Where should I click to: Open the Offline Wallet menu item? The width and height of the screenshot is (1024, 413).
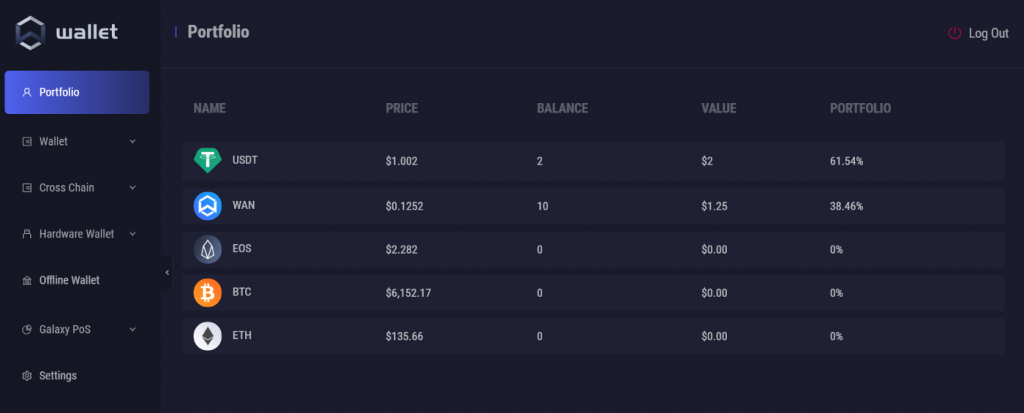pyautogui.click(x=69, y=281)
